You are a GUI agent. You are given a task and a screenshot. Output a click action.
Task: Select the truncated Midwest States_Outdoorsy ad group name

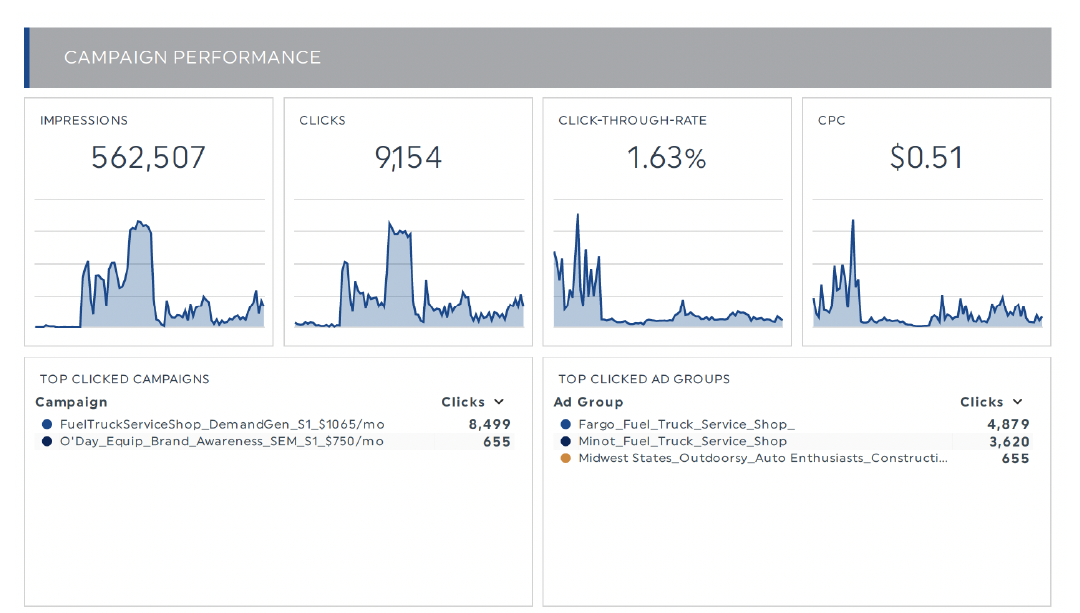762,458
